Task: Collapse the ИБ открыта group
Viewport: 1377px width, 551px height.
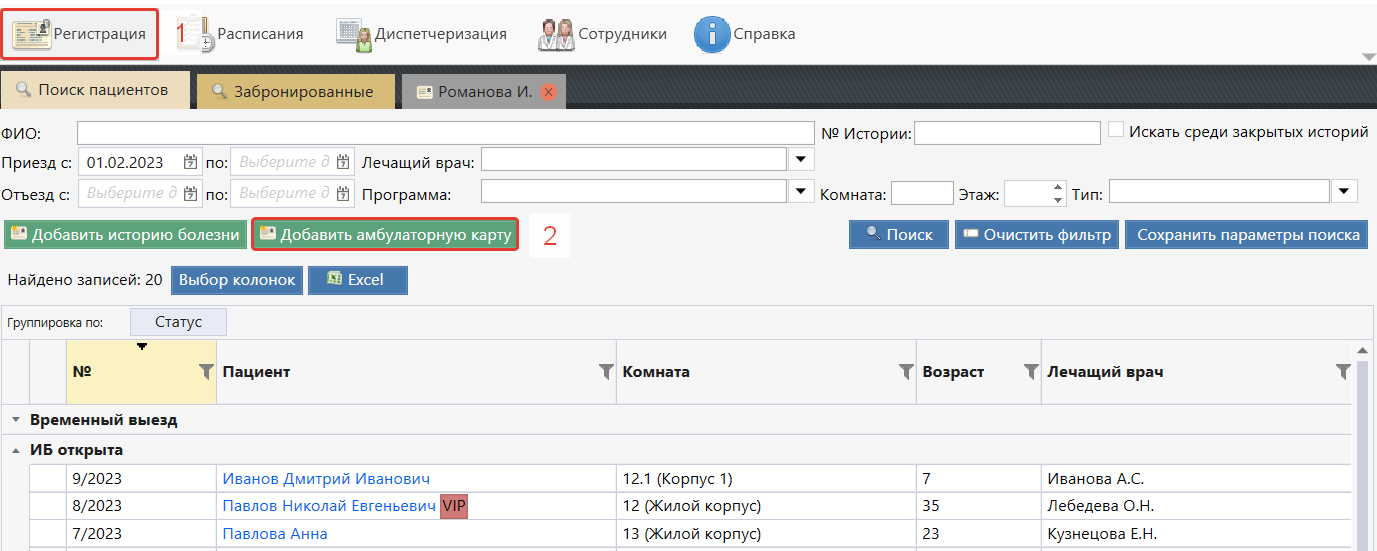Action: point(16,450)
